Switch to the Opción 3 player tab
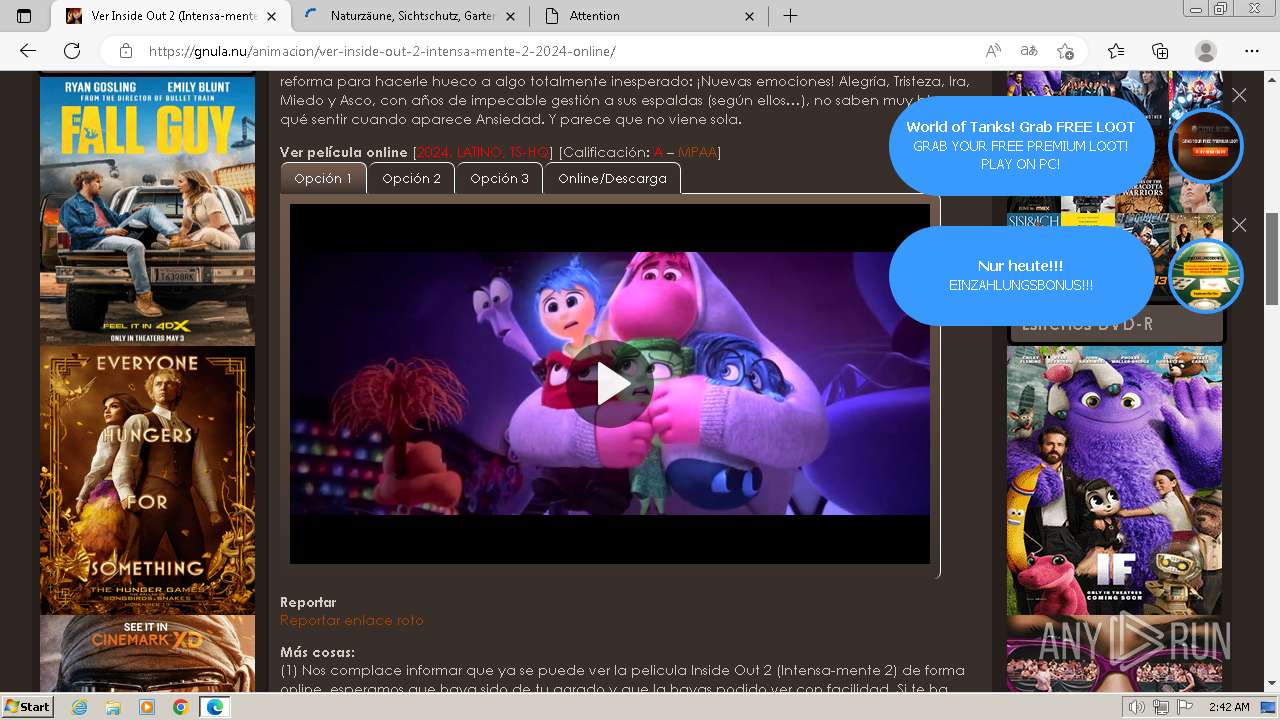 (x=499, y=178)
